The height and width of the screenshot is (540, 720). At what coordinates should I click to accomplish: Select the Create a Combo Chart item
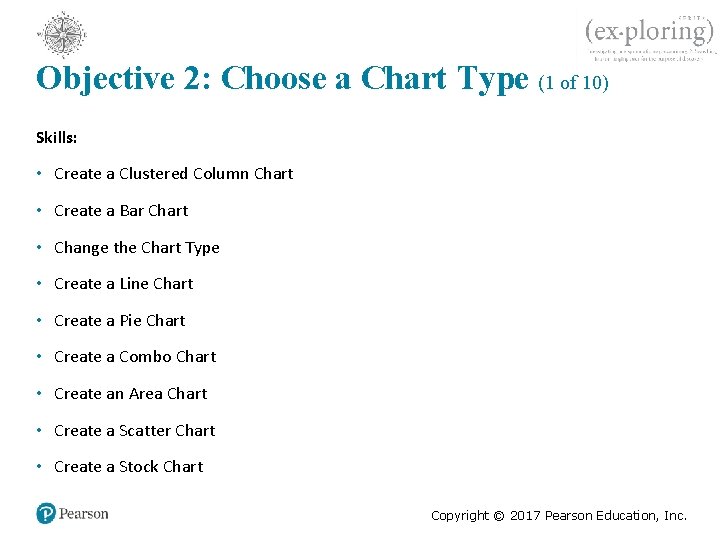coord(135,357)
